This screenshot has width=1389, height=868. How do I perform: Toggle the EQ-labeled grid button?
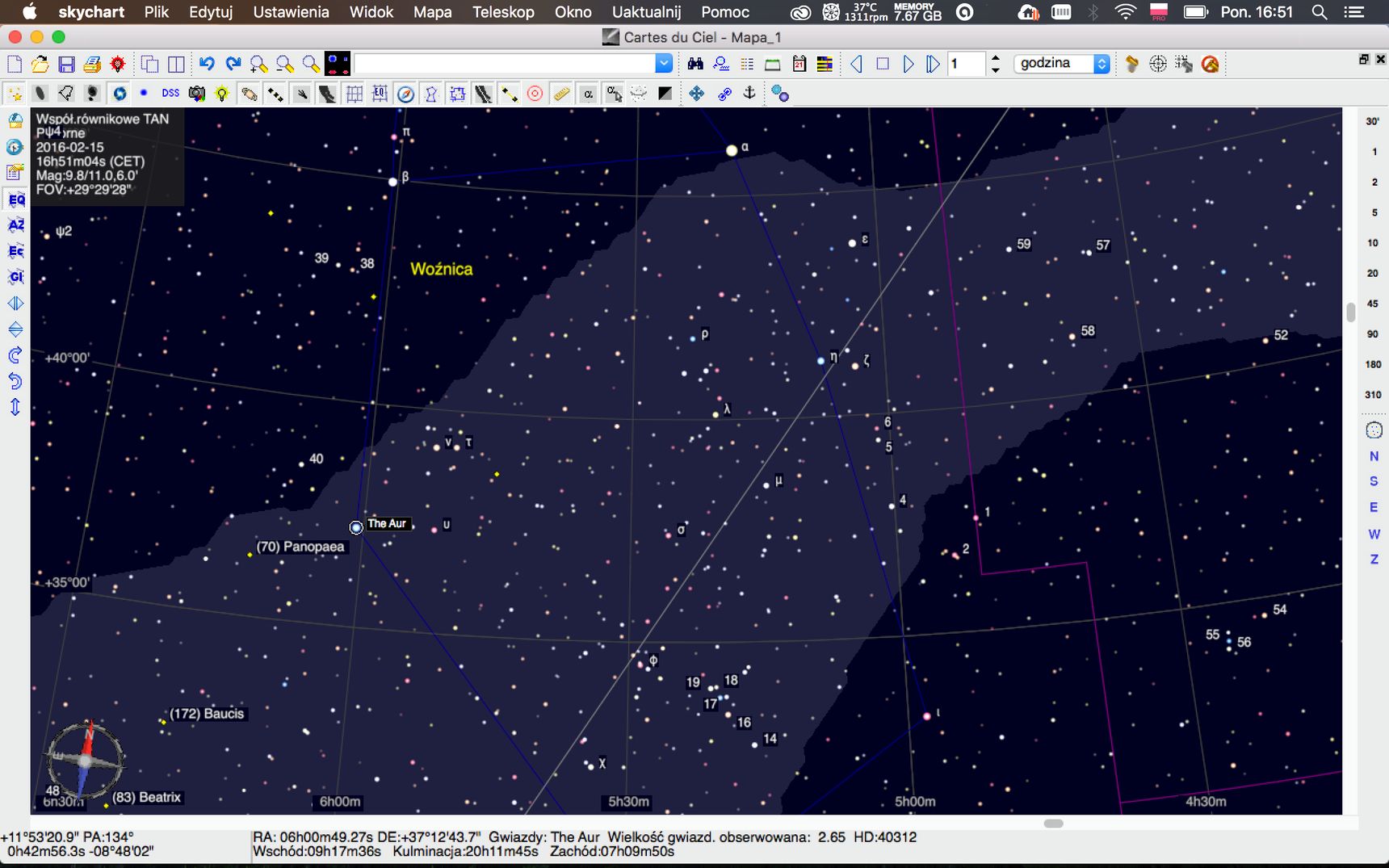[380, 94]
